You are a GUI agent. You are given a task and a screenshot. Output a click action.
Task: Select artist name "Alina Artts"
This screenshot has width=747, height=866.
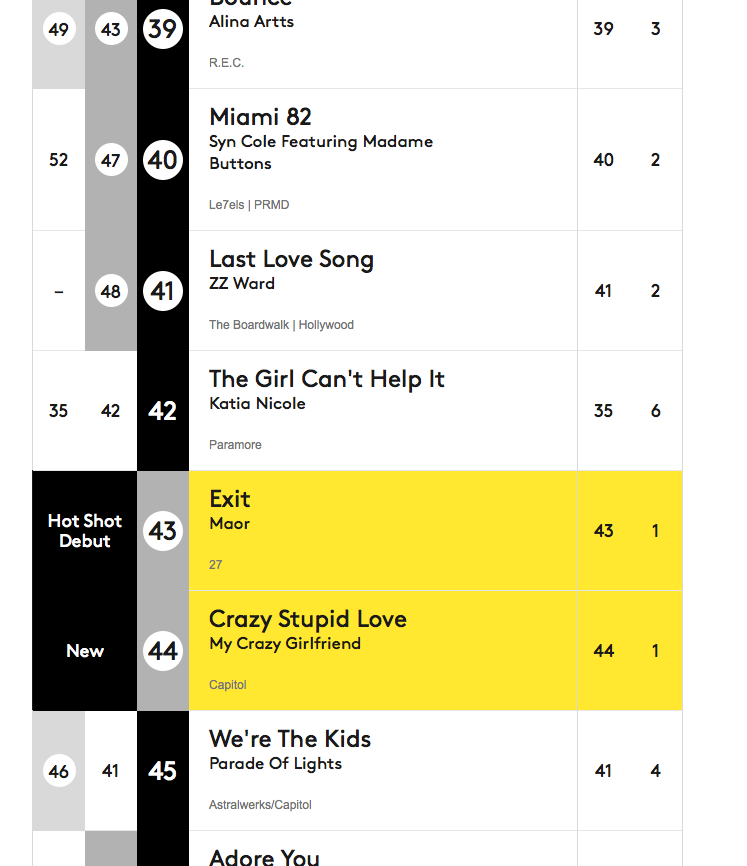pos(251,21)
